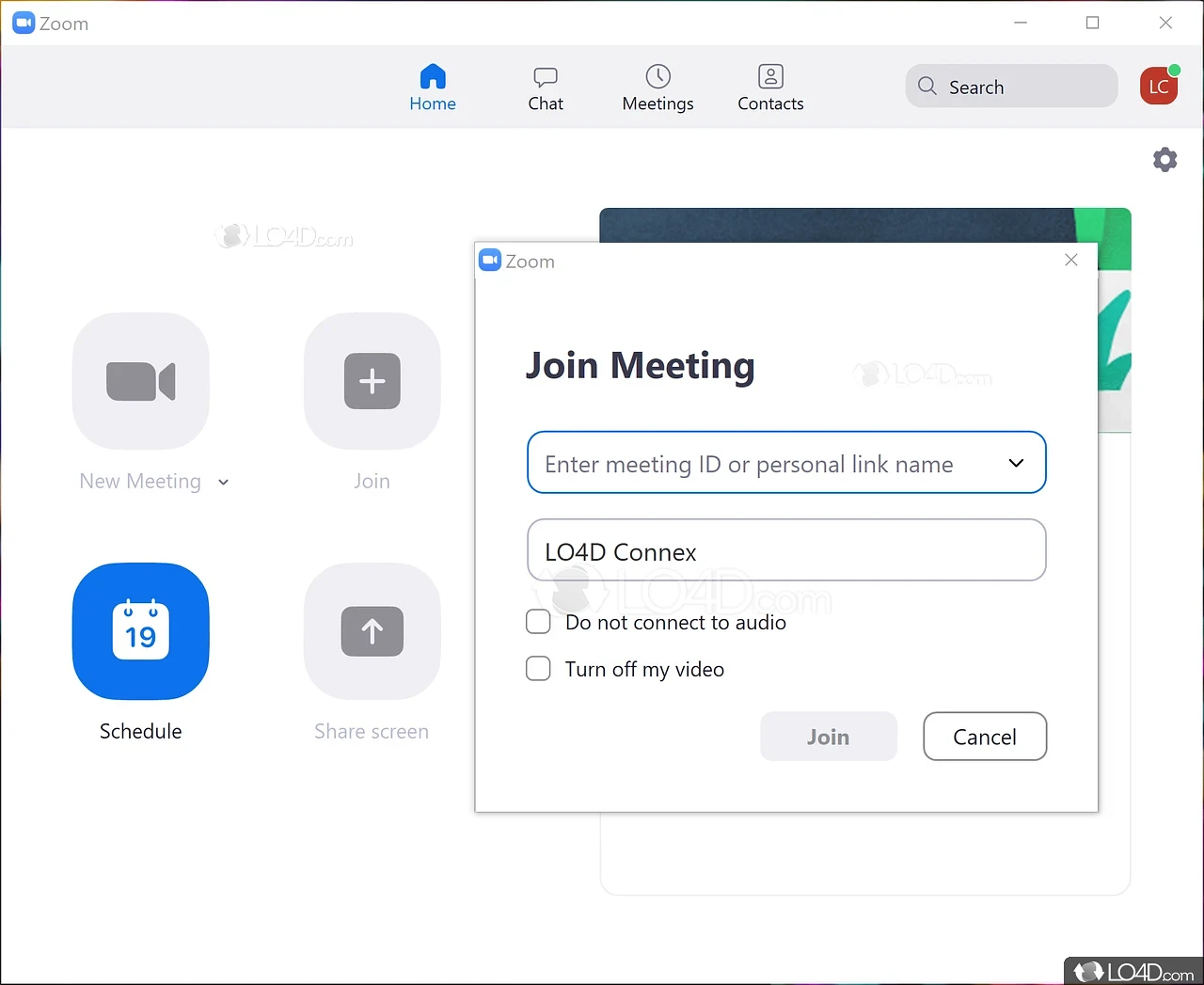1204x985 pixels.
Task: Click the Share screen label
Action: [372, 732]
